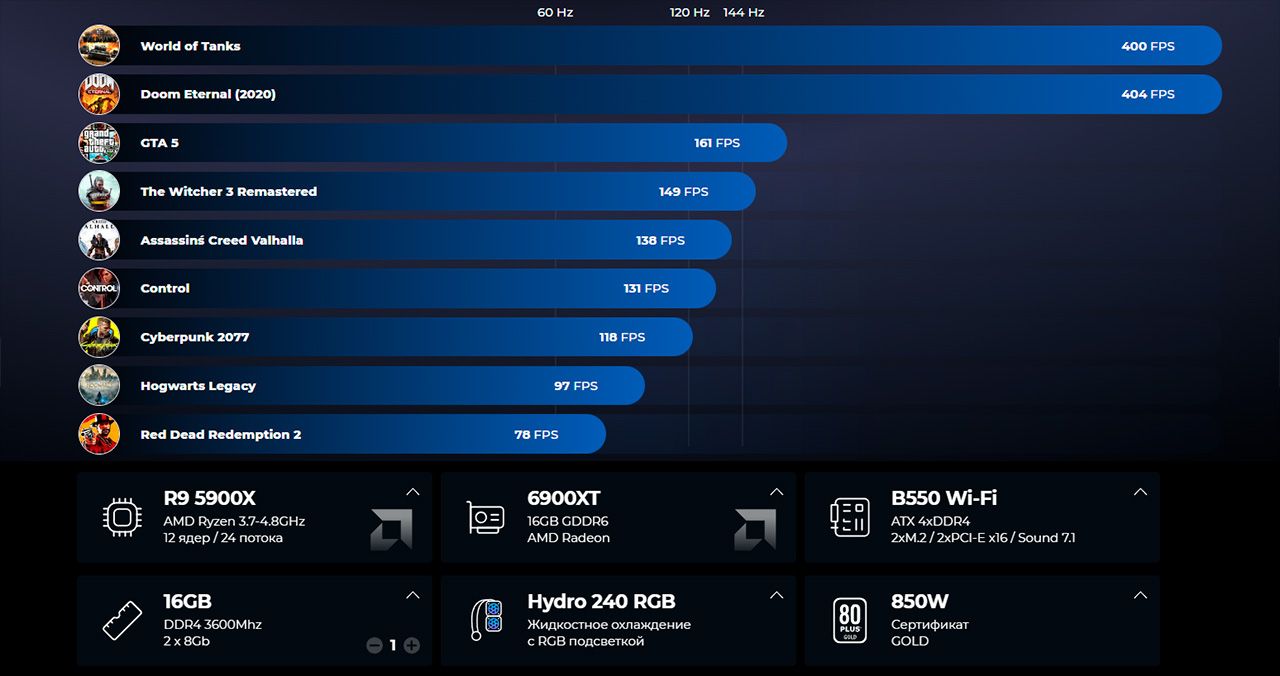This screenshot has height=676, width=1280.
Task: Click the 131 FPS value for Control
Action: pos(646,288)
